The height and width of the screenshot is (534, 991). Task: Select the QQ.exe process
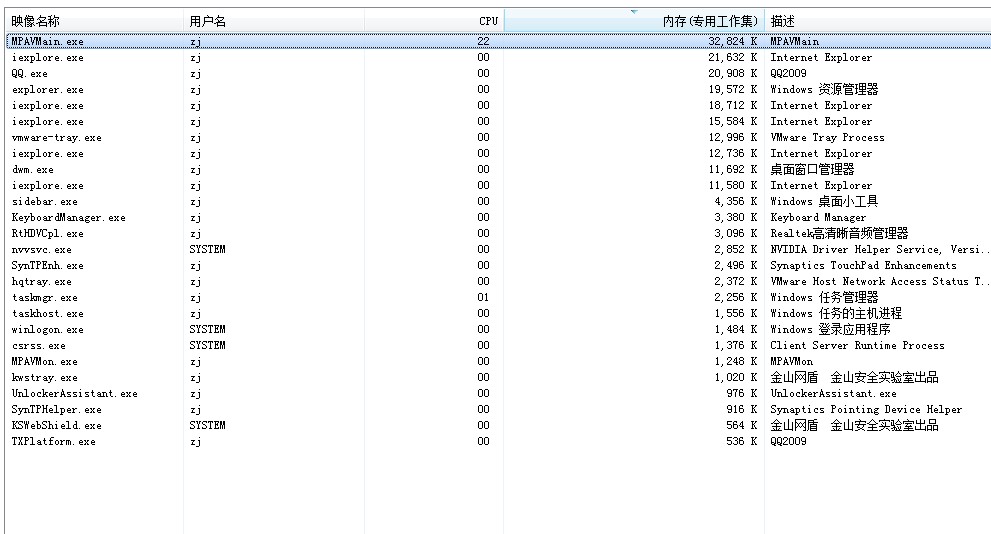pyautogui.click(x=30, y=74)
